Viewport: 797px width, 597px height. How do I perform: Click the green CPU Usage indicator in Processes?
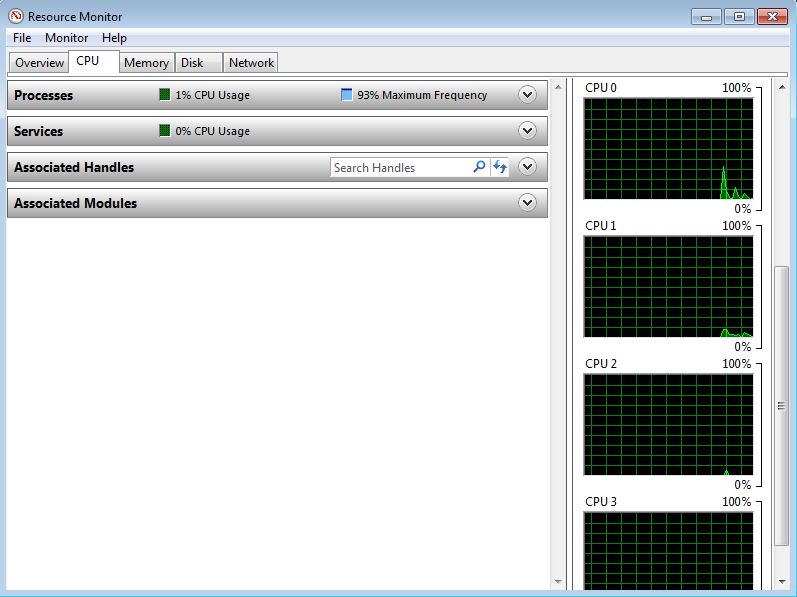coord(165,95)
